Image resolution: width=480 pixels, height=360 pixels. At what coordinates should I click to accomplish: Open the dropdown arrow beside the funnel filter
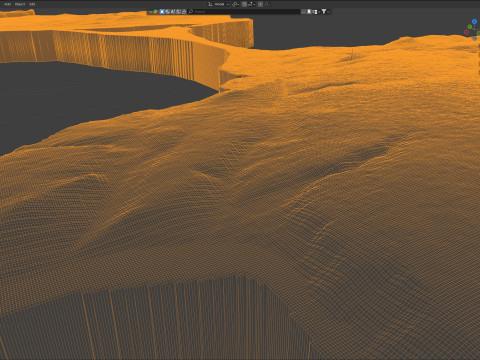[x=328, y=12]
